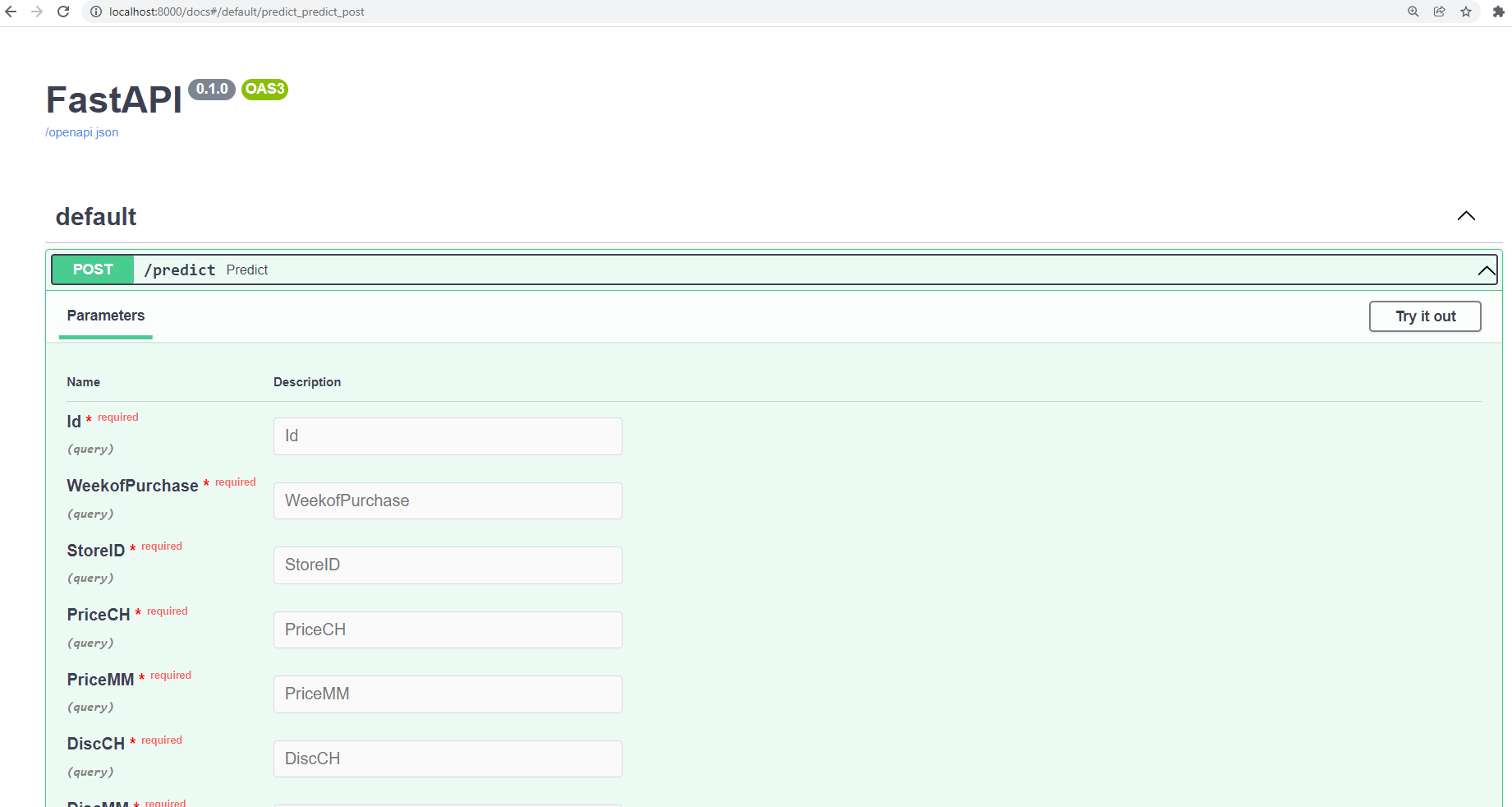
Task: Click the 0.1.0 version badge
Action: 212,89
